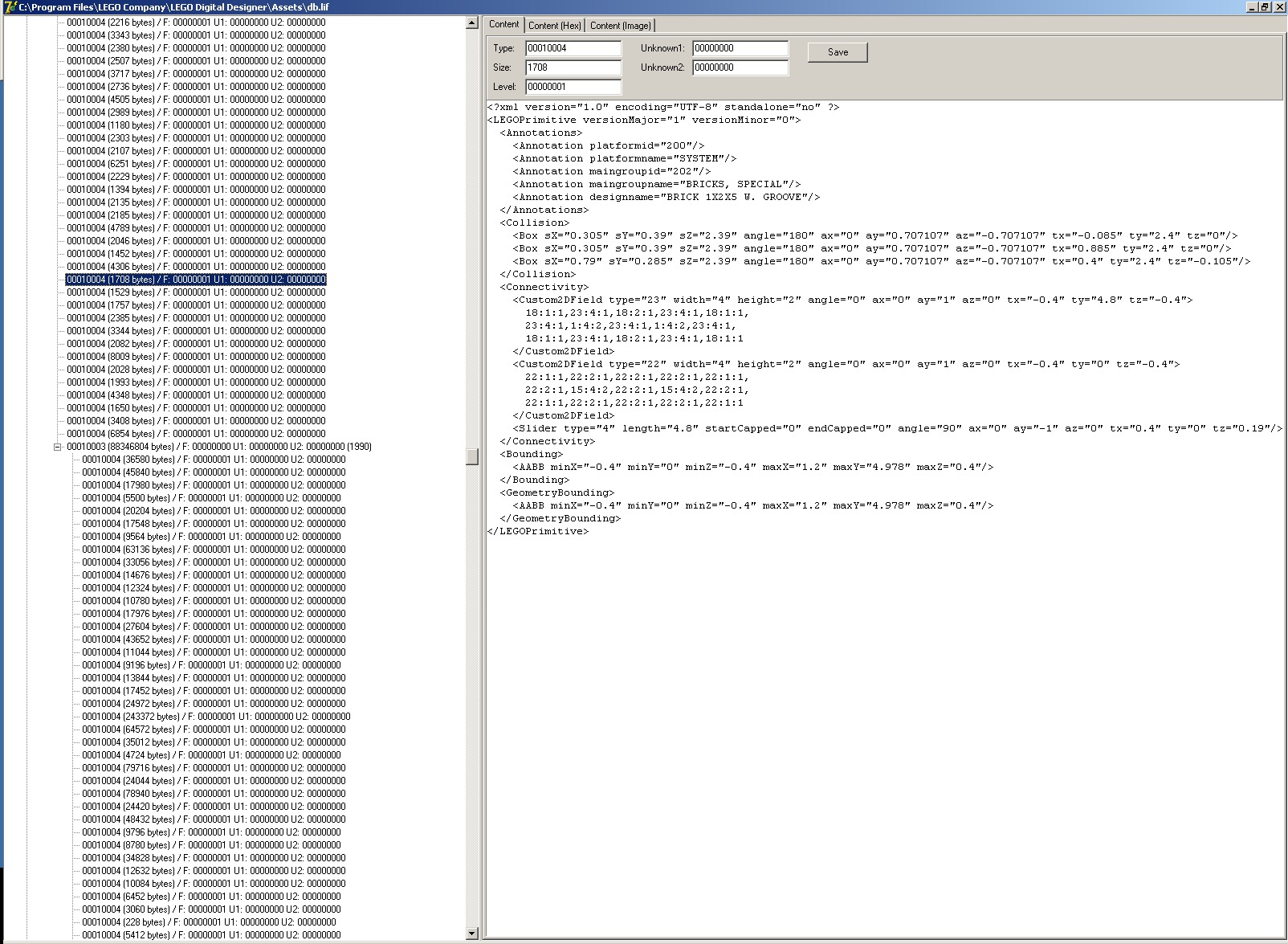Select the 00010004 (45840 bytes) entry
Viewport: 1288px width, 944px height.
click(x=214, y=472)
